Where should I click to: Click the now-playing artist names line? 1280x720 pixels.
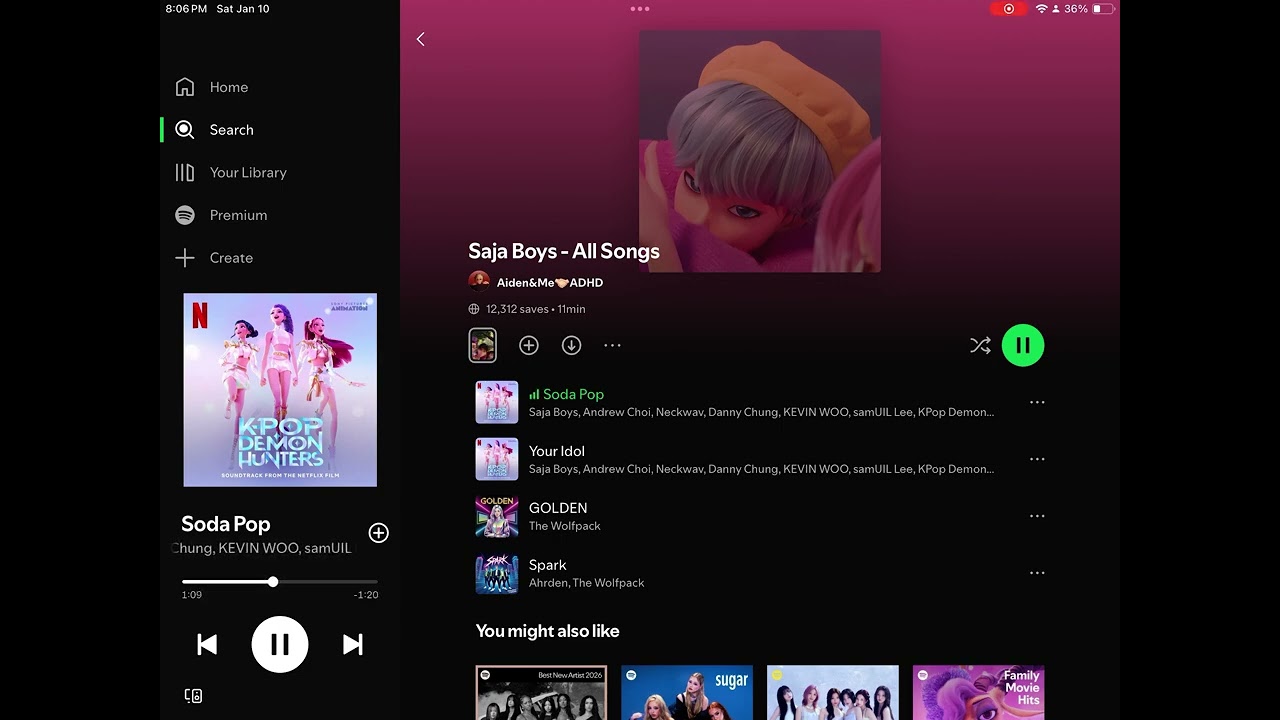click(263, 548)
